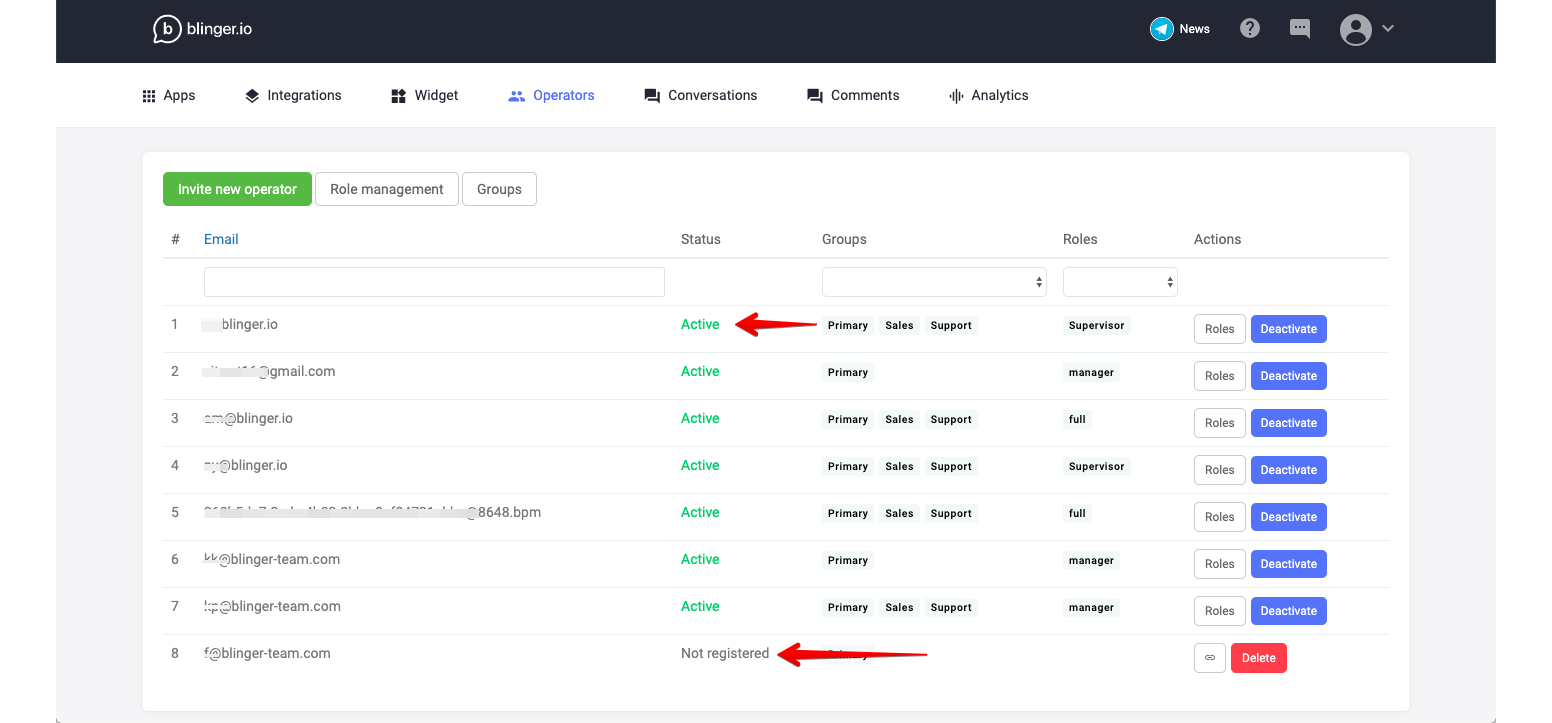Go to the Apps tab
This screenshot has height=723, width=1552.
pyautogui.click(x=168, y=95)
